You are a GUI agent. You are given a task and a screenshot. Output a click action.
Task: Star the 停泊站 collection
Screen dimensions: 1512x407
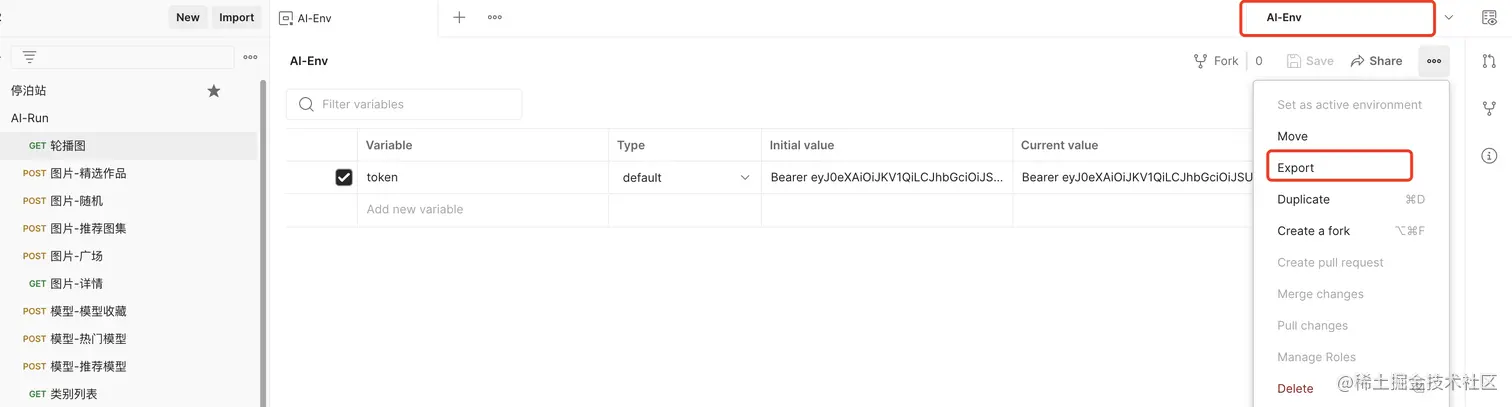[x=213, y=91]
